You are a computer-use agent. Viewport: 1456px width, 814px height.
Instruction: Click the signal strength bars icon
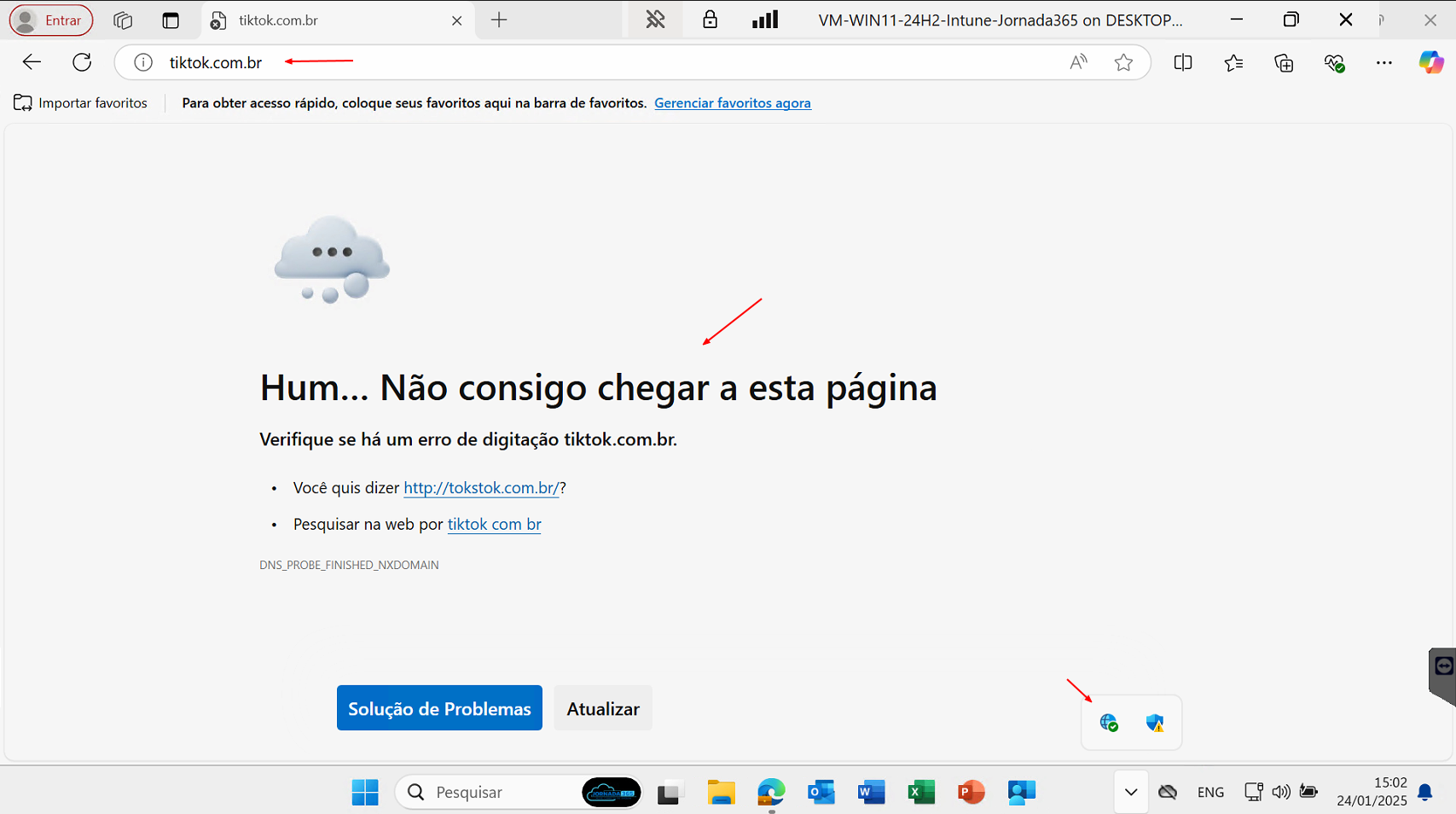[765, 20]
